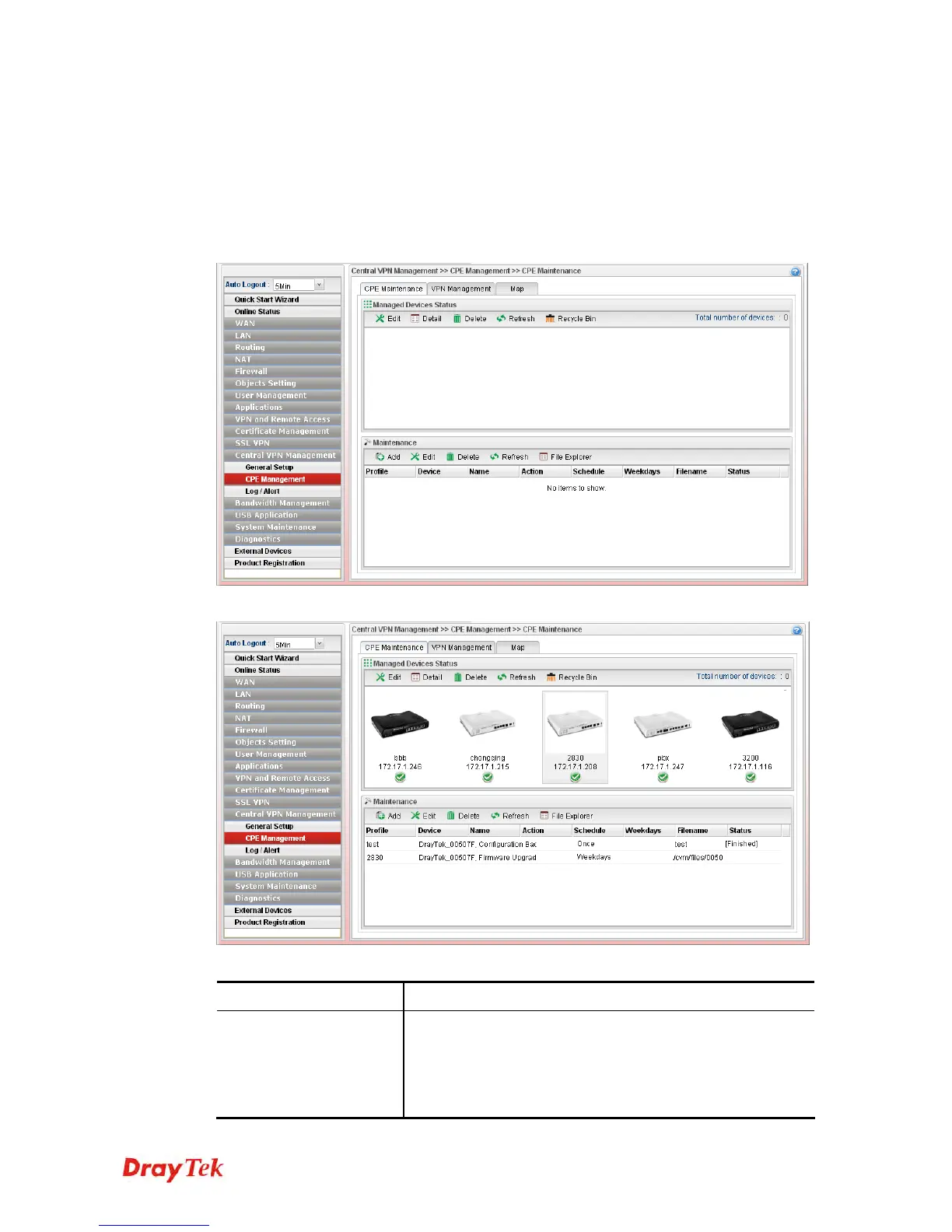Image resolution: width=952 pixels, height=1232 pixels.
Task: Open General Setup in lower screenshot sidebar
Action: [282, 826]
